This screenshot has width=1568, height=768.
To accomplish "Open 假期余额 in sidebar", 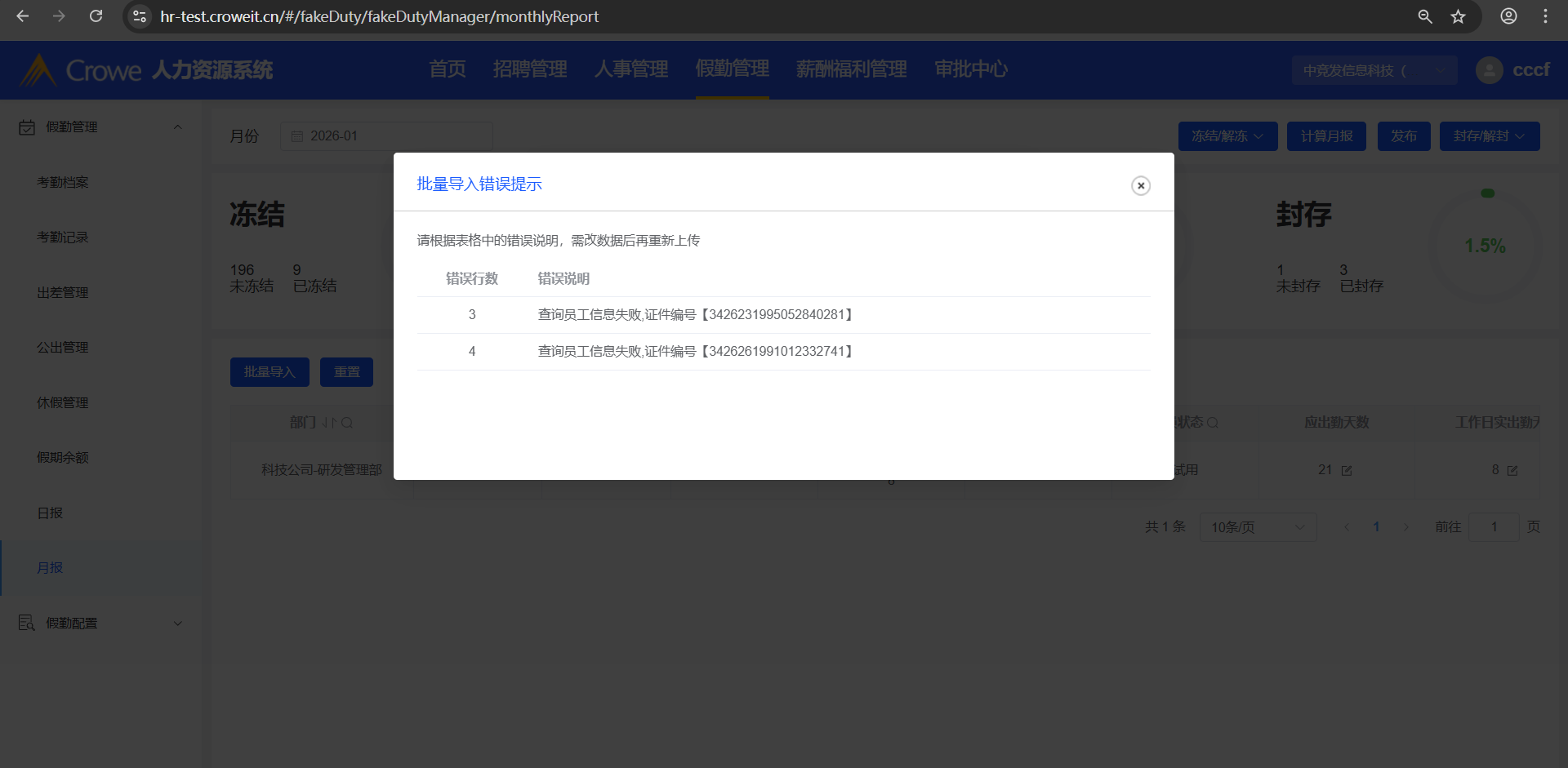I will (63, 458).
